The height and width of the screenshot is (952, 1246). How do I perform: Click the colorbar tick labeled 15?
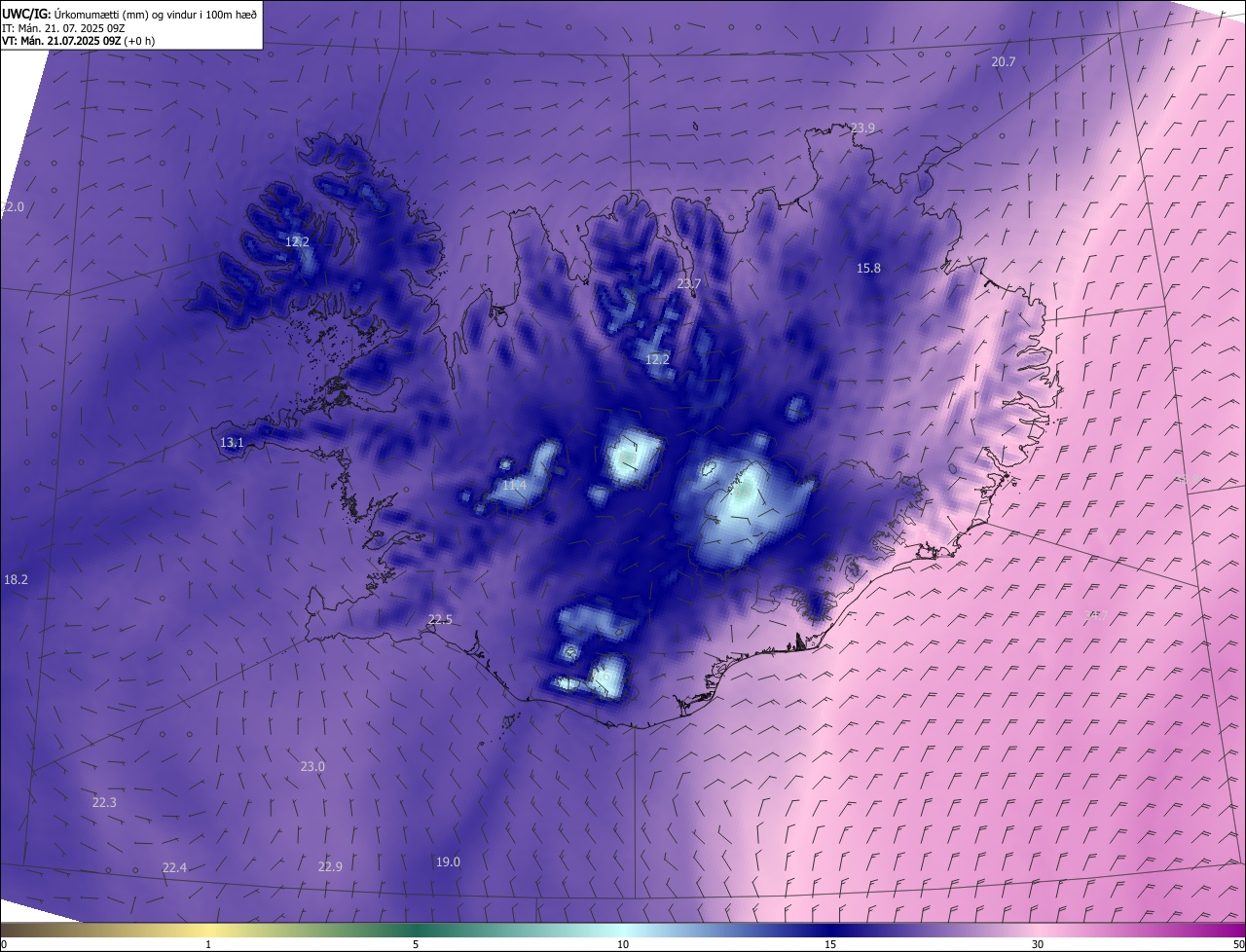click(830, 944)
